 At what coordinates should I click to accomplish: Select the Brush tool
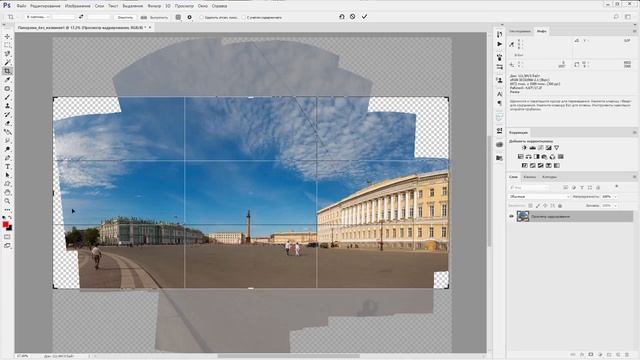7,97
